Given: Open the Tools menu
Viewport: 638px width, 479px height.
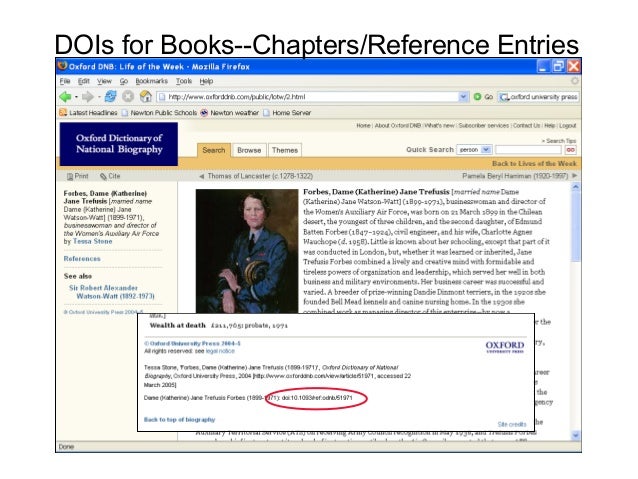Looking at the screenshot, I should tap(184, 81).
